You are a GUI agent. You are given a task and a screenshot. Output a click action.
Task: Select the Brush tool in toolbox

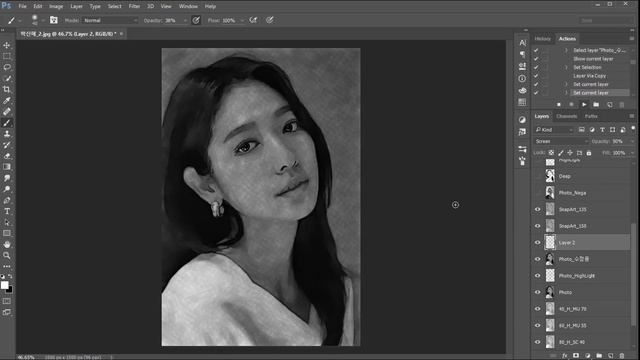click(7, 122)
